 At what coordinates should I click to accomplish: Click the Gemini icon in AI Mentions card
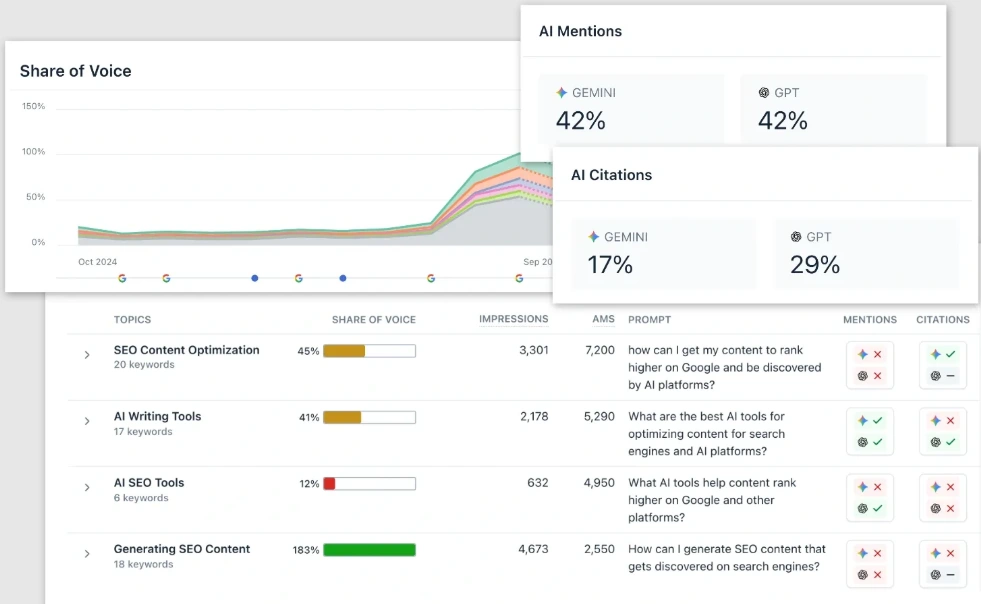(x=562, y=93)
